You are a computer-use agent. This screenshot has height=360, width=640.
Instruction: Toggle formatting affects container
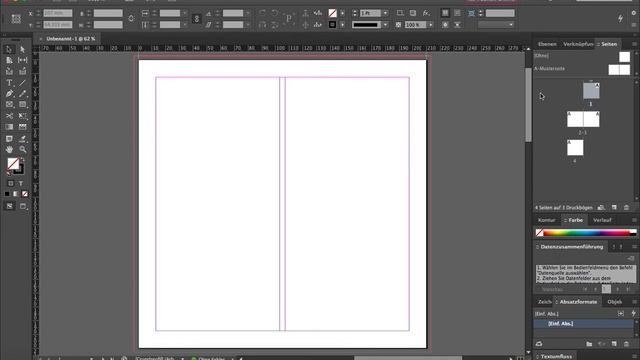(11, 183)
